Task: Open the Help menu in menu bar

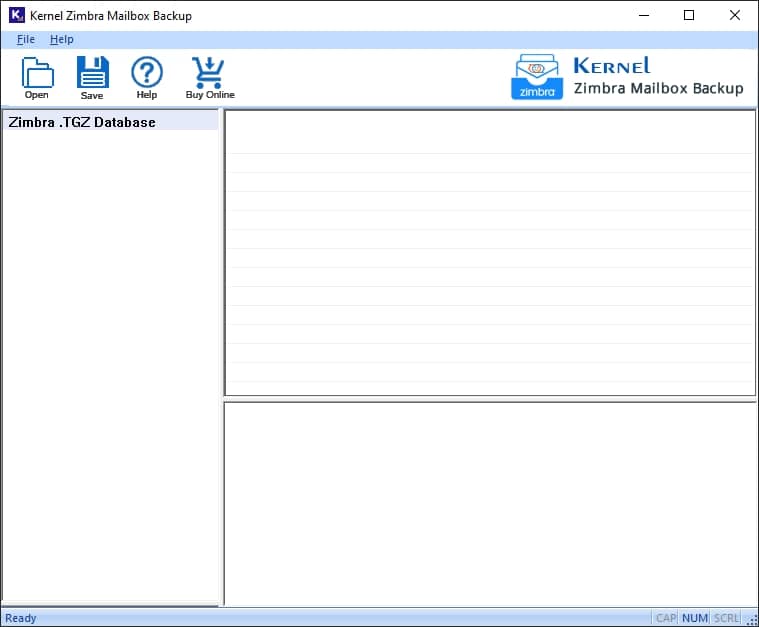Action: point(61,39)
